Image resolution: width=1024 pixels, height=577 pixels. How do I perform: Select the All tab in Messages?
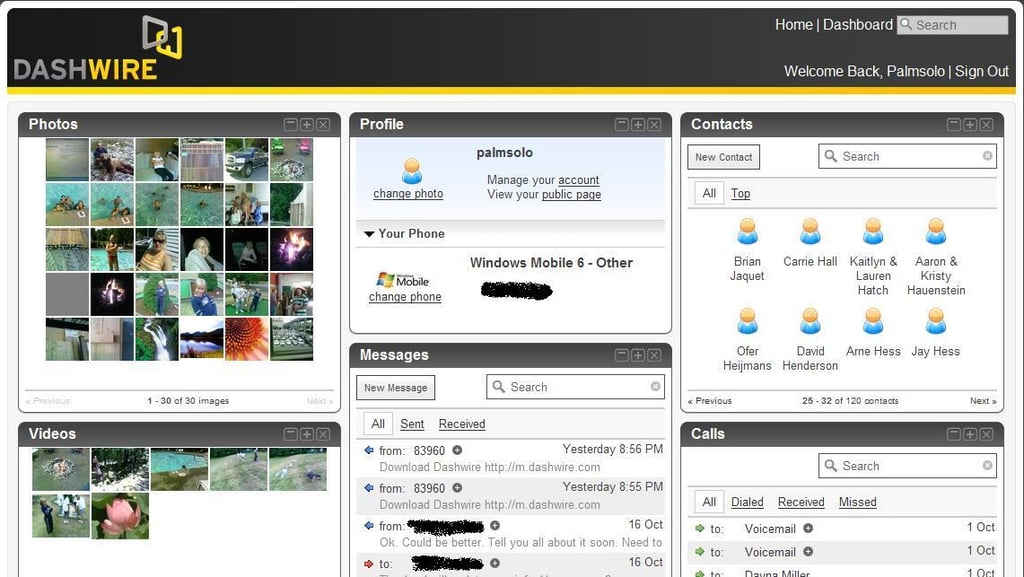point(378,424)
